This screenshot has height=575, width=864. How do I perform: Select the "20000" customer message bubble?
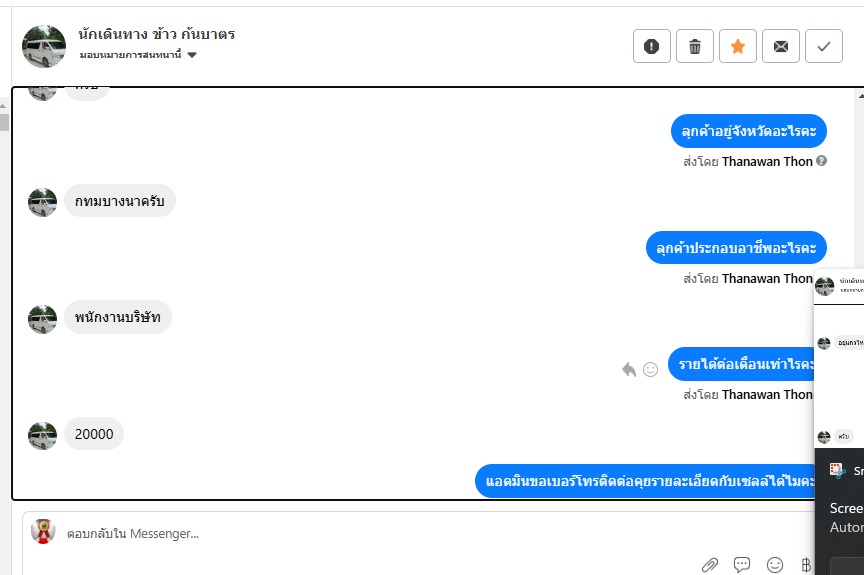pos(94,434)
